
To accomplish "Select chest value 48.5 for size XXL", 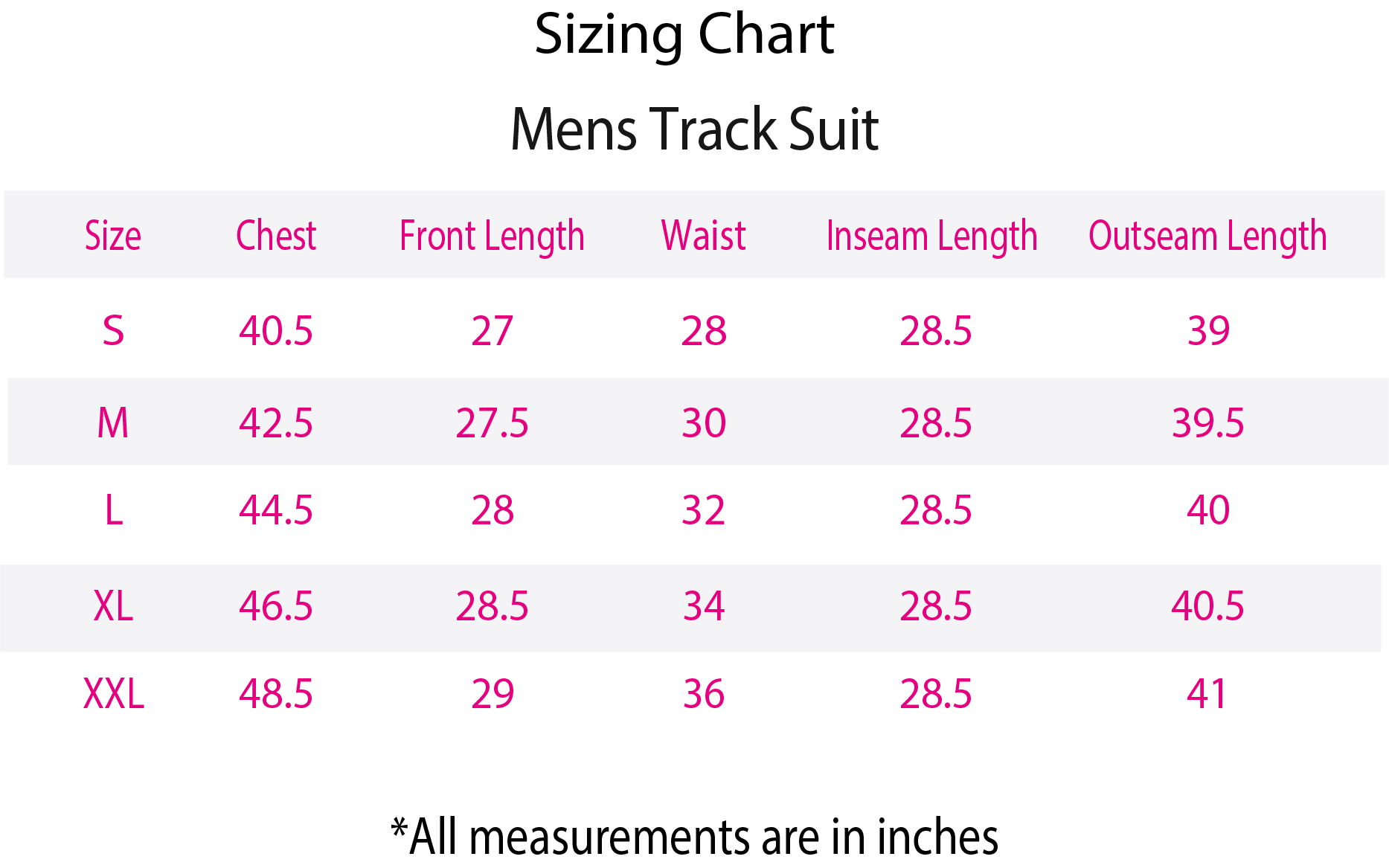I will tap(276, 694).
